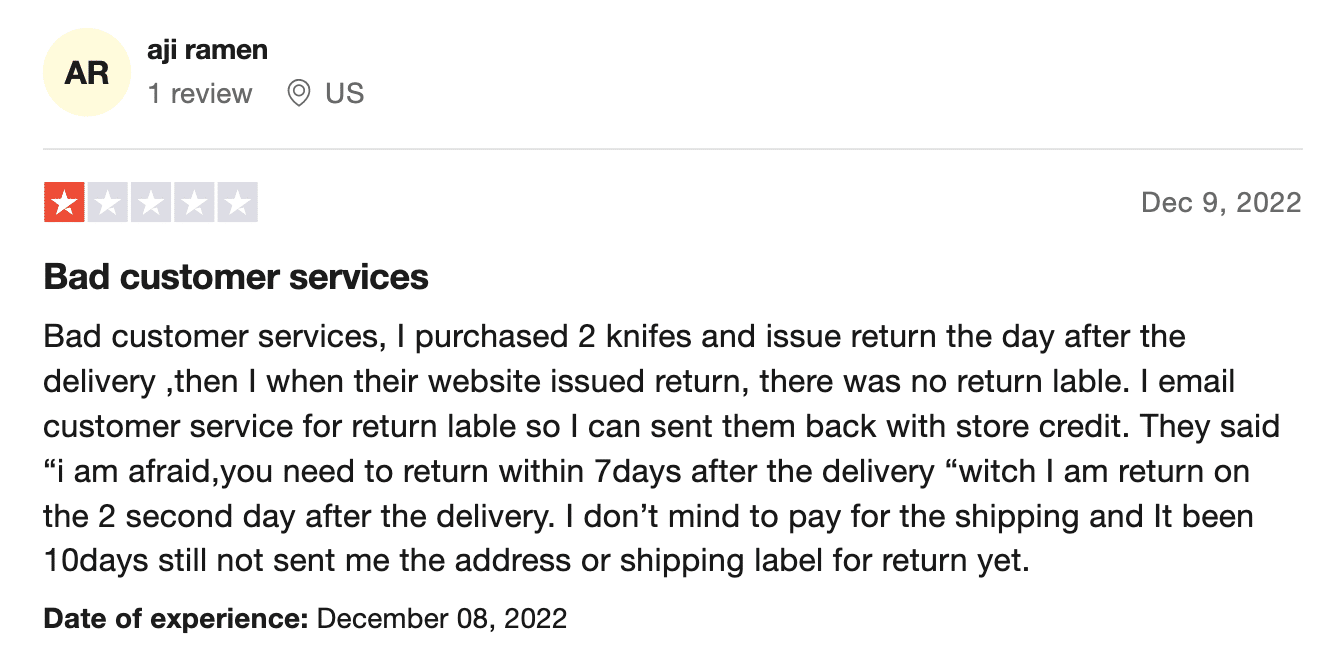Click the line mentioning no return lable
Image resolution: width=1342 pixels, height=668 pixels.
[639, 381]
